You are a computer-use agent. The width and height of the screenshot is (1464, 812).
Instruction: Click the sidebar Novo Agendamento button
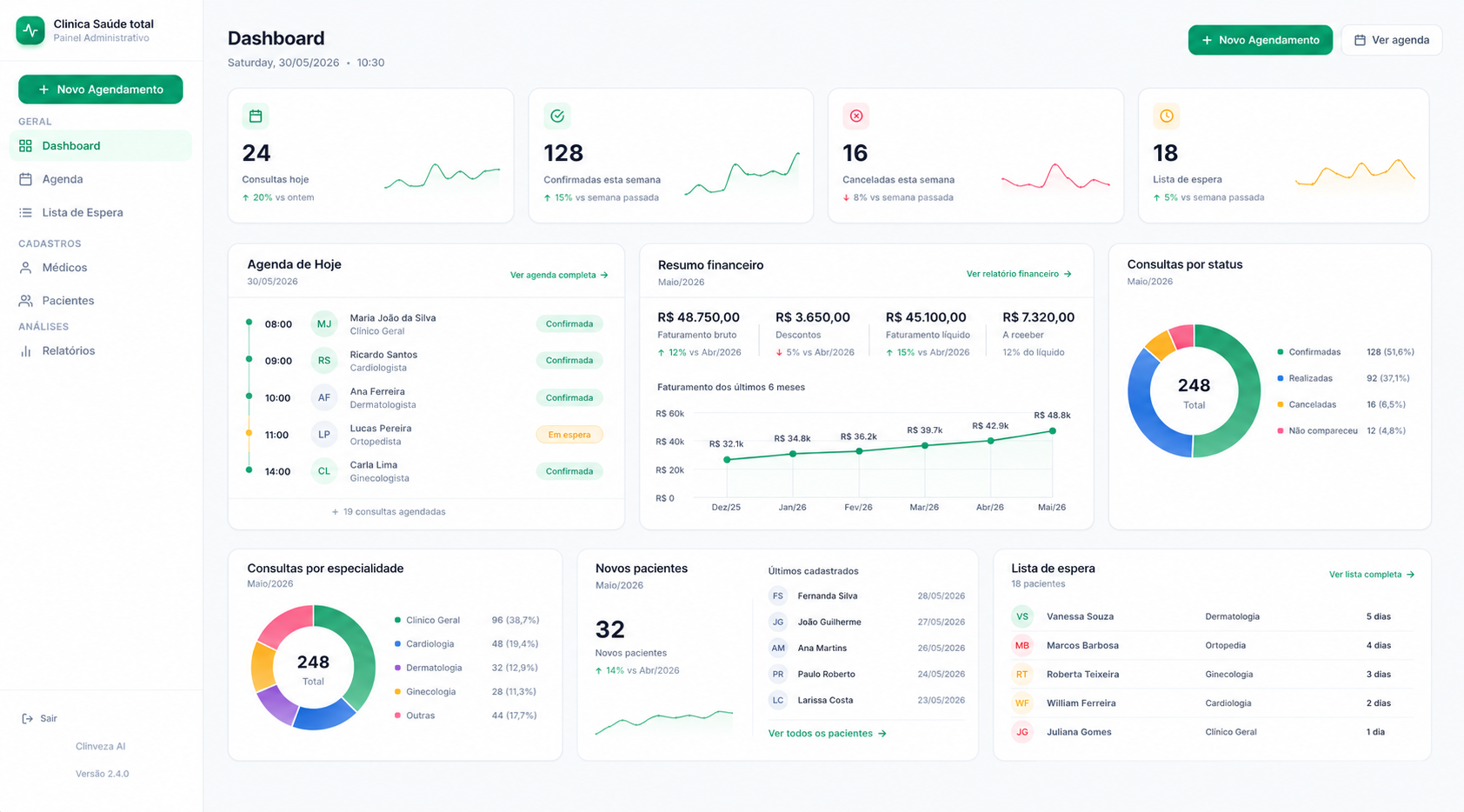tap(101, 90)
